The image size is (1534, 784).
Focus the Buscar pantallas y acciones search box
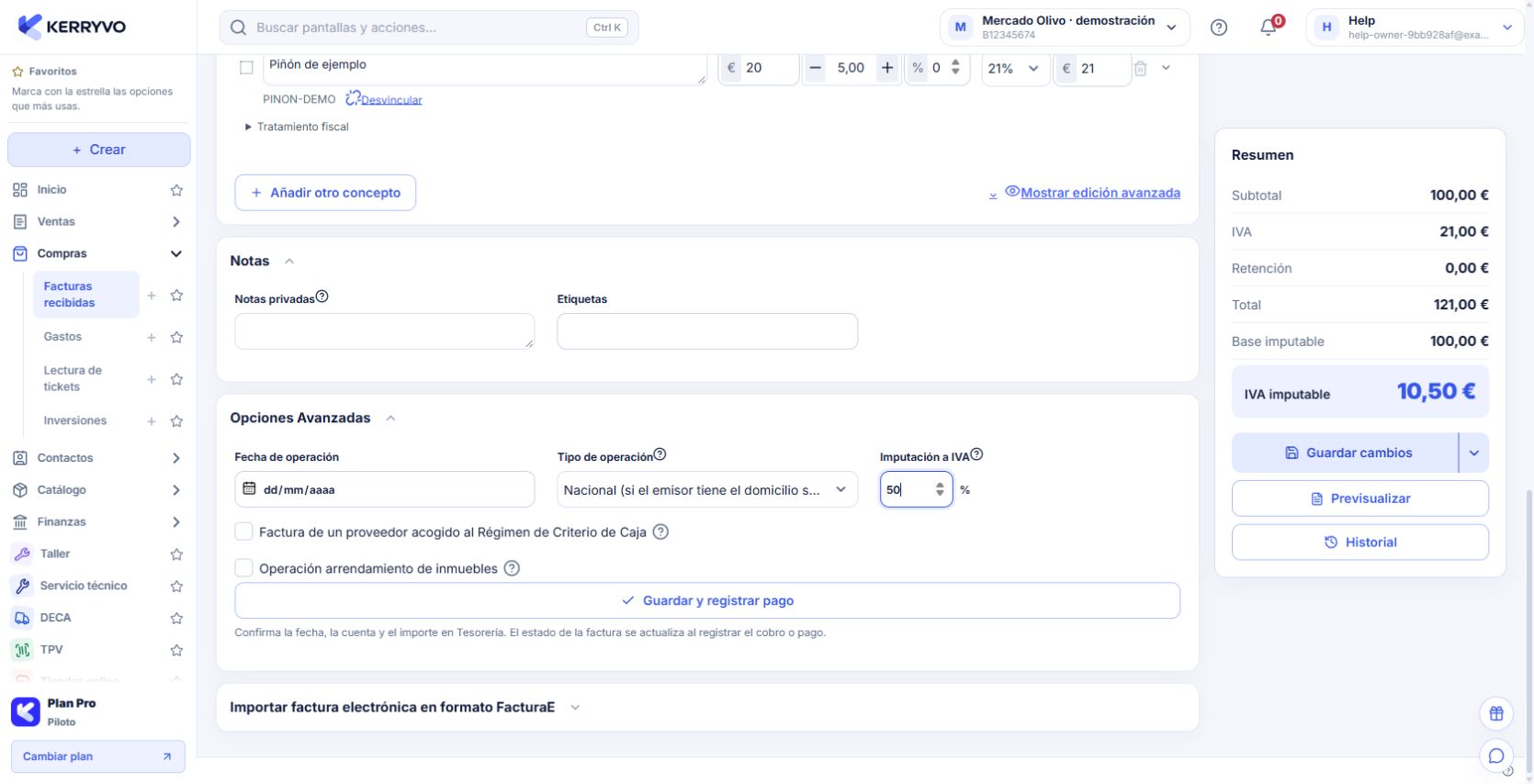point(429,28)
